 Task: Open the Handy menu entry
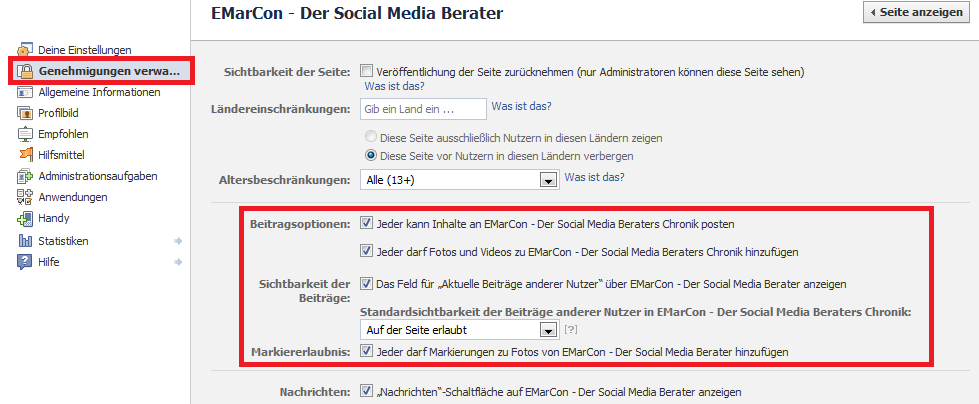tap(54, 219)
